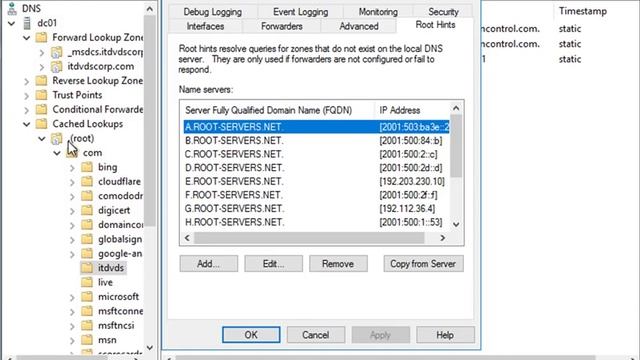This screenshot has height=360, width=640.
Task: Collapse the Cached Lookups node
Action: (x=27, y=124)
